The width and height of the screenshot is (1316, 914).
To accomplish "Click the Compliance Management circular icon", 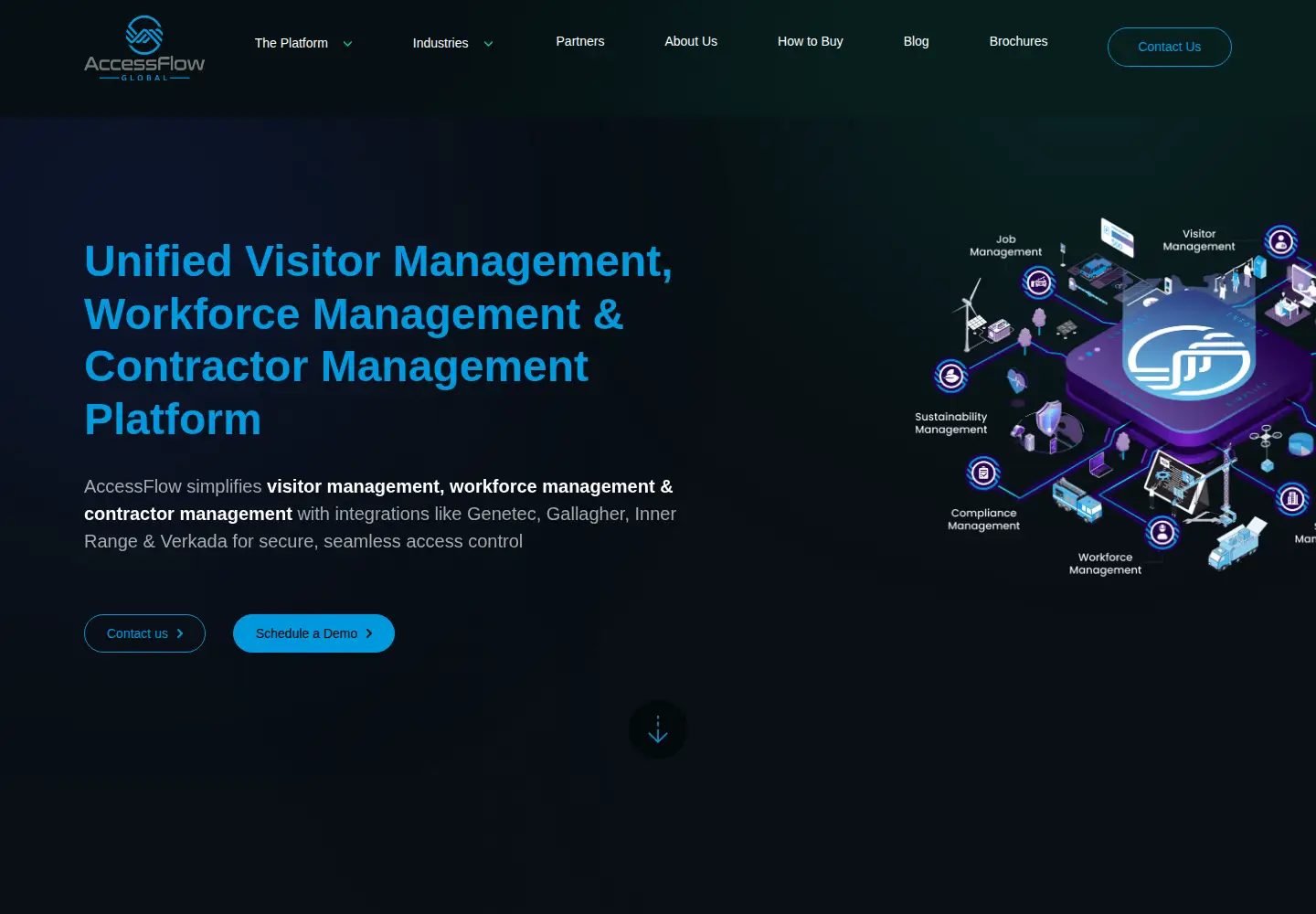I will tap(983, 473).
